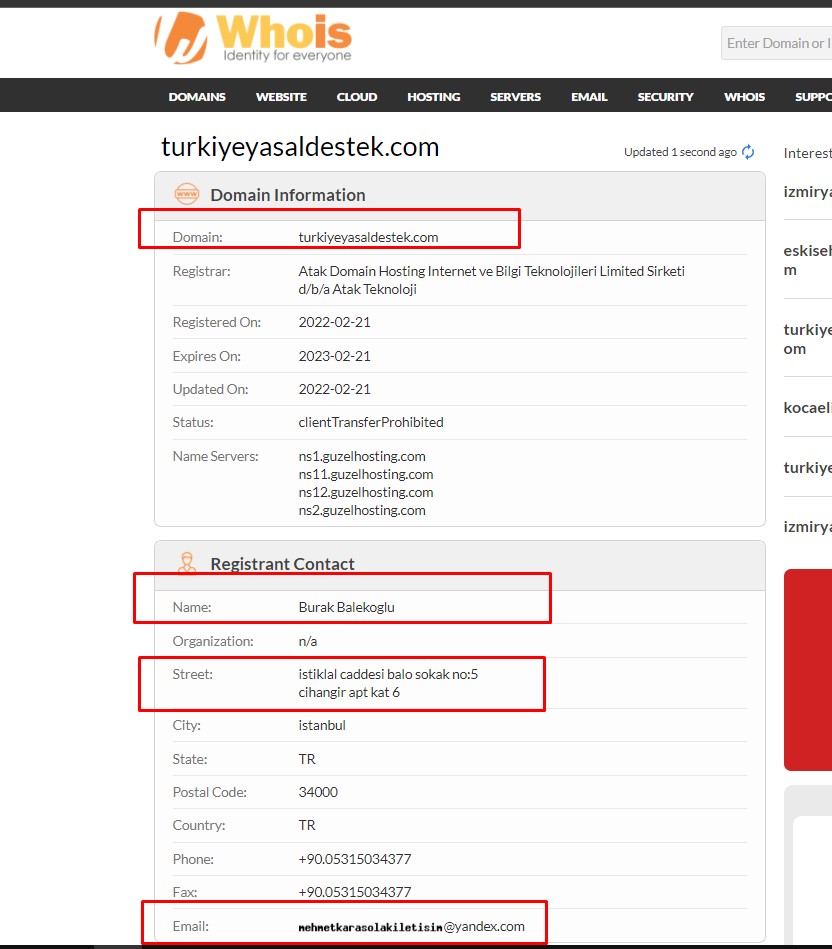Open the SECURITY menu
The height and width of the screenshot is (949, 832).
coord(666,97)
